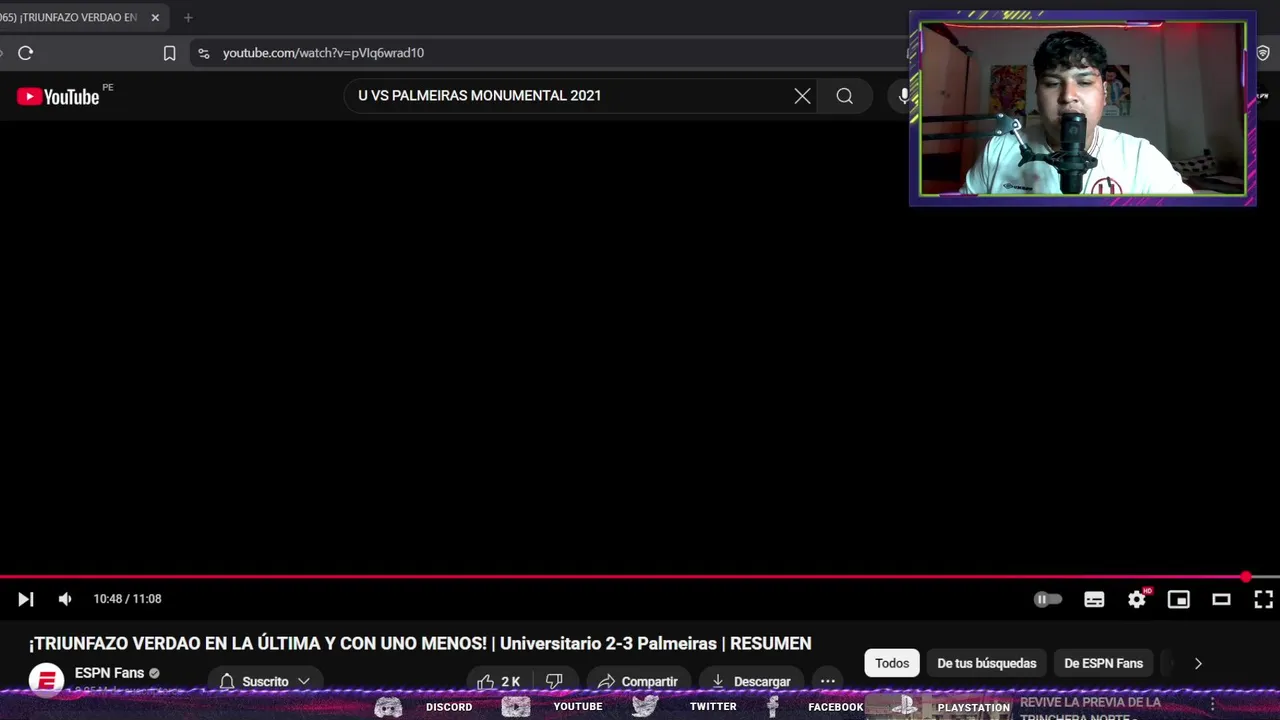
Task: Open a new browser tab
Action: (x=188, y=17)
